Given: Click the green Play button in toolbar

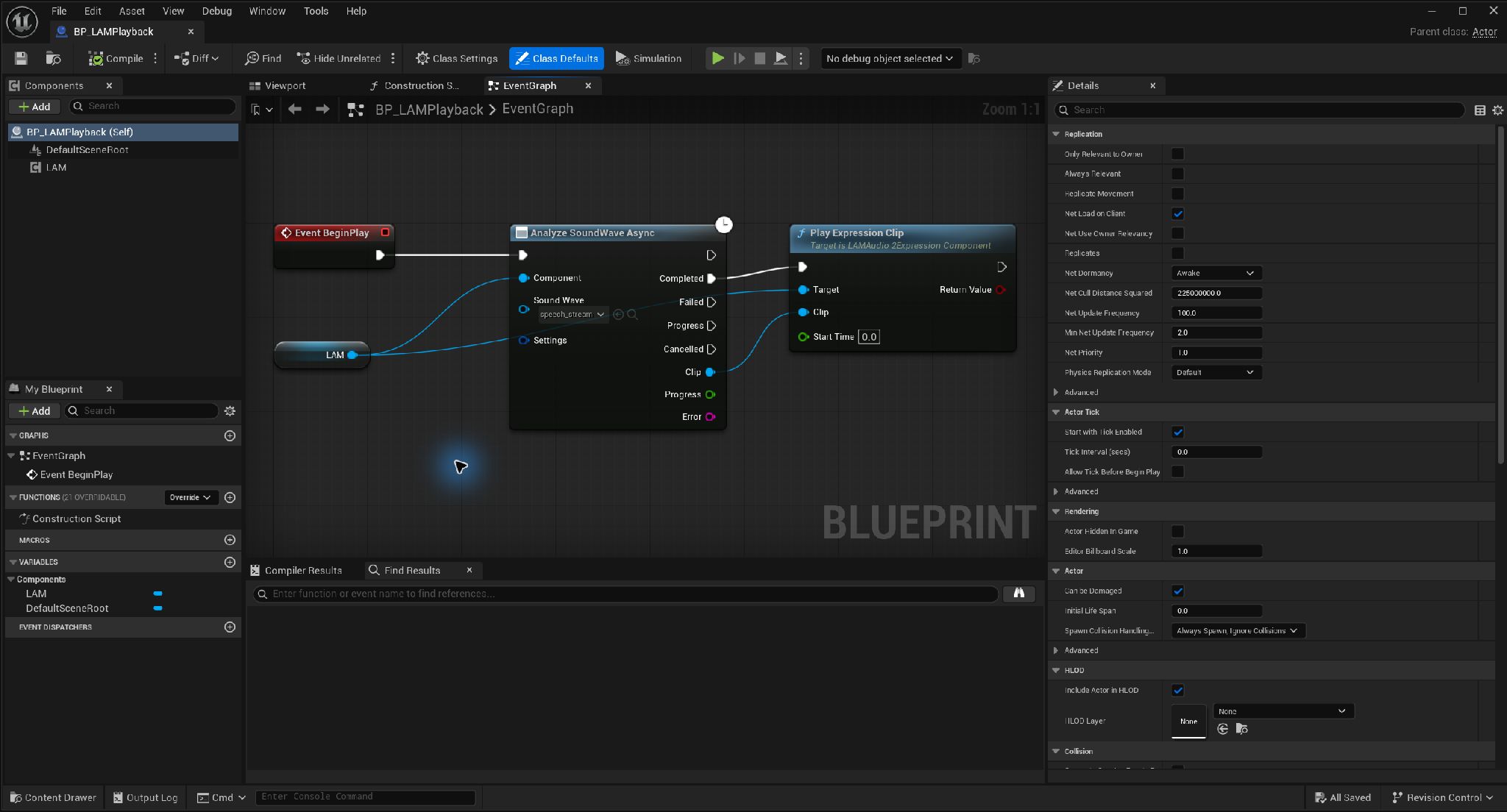Looking at the screenshot, I should [717, 58].
